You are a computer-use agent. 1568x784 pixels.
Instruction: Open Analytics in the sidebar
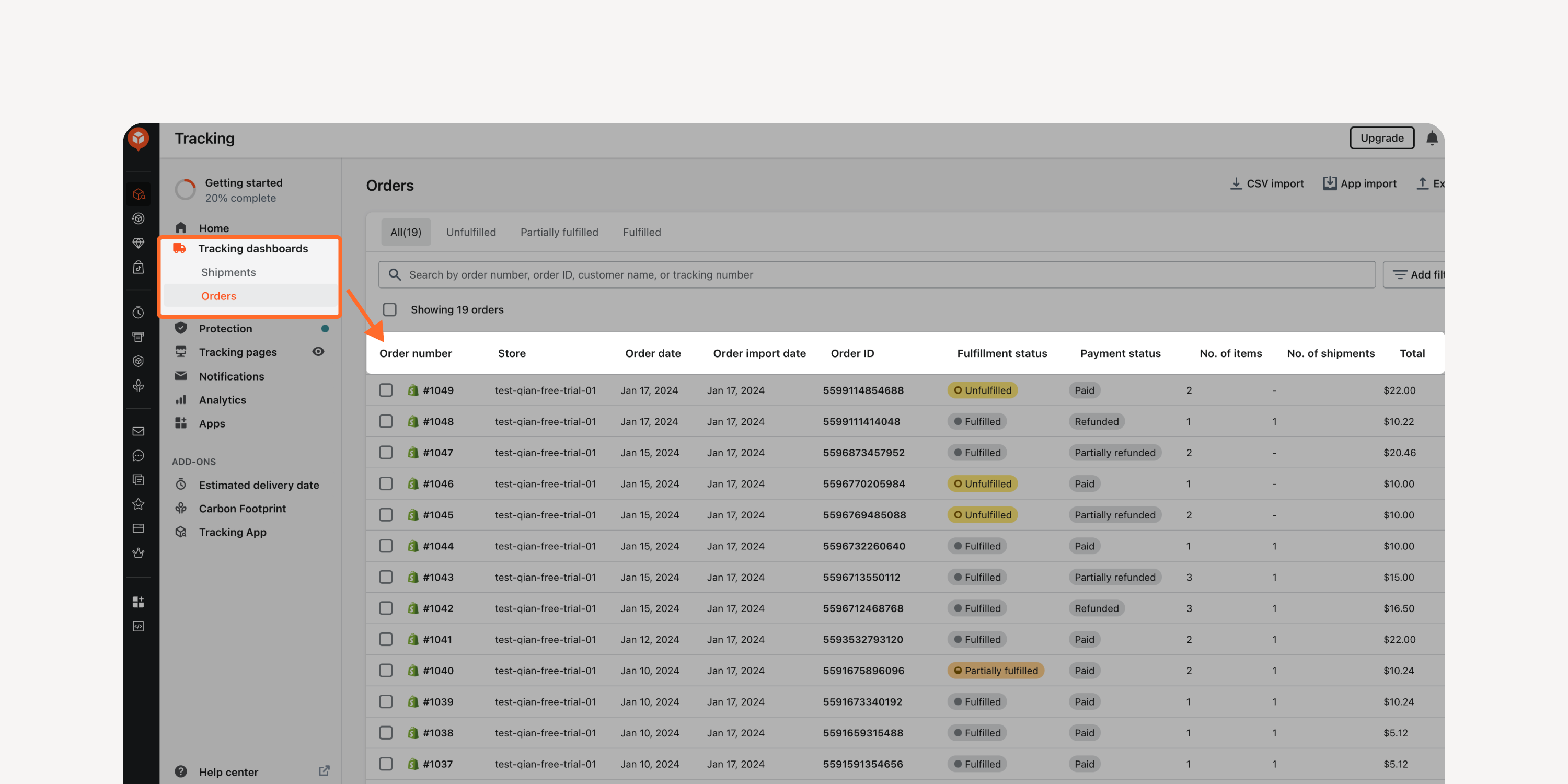(x=222, y=400)
